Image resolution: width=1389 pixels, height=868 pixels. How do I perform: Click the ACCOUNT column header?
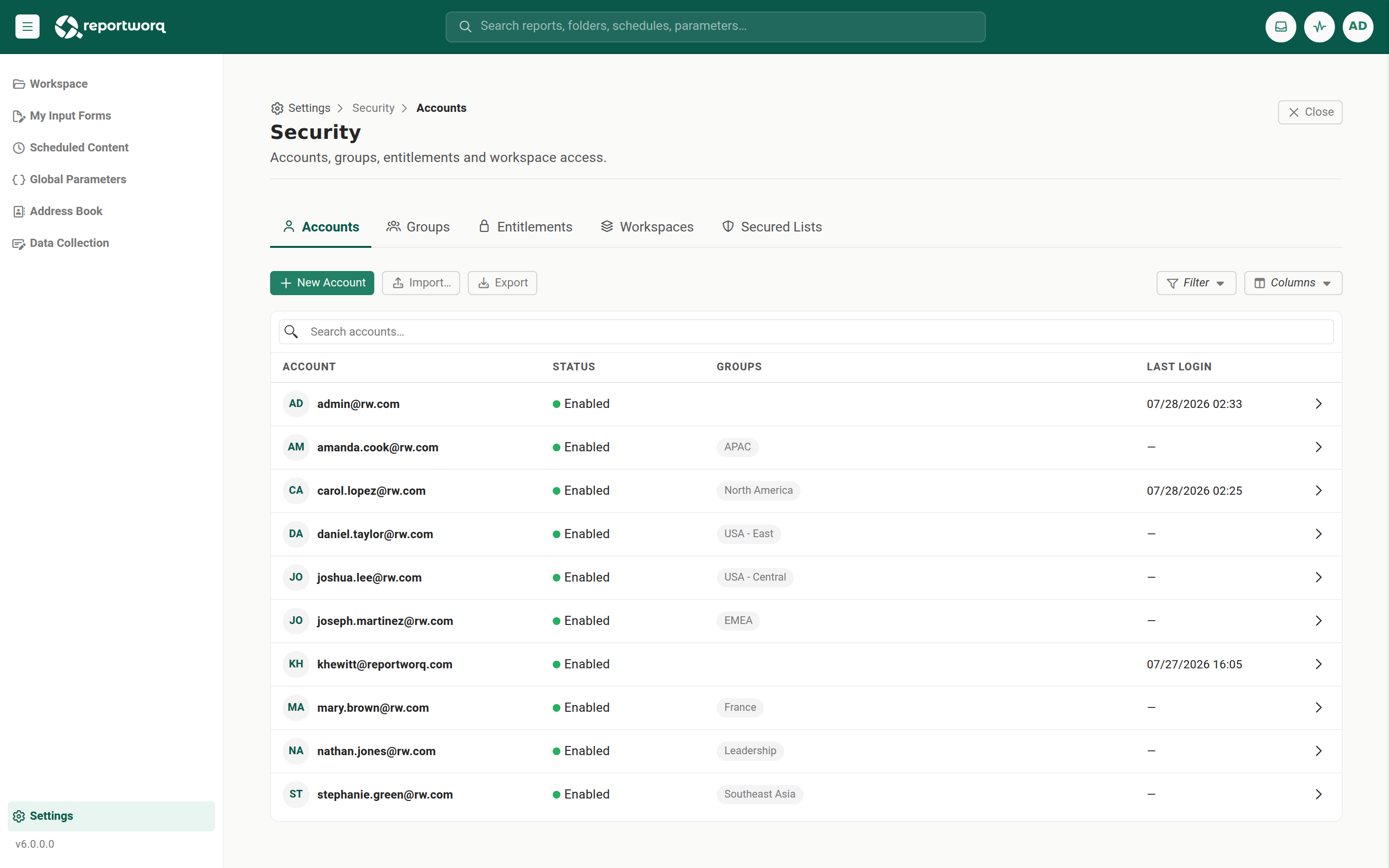point(309,367)
